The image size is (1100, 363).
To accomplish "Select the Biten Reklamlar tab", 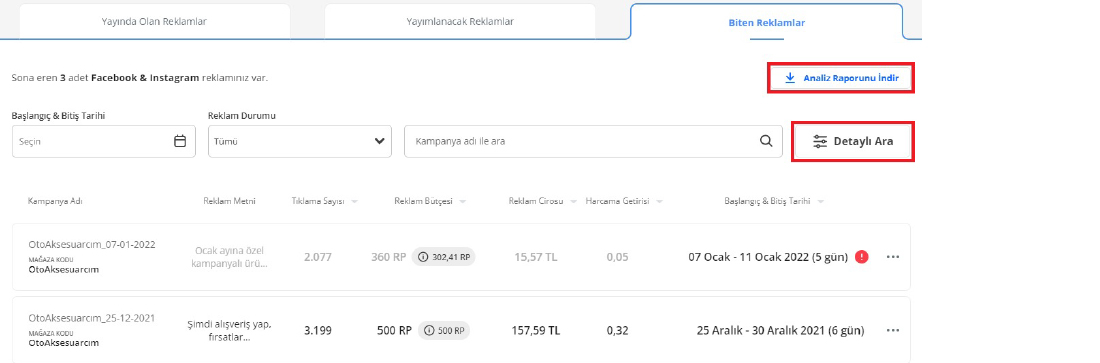I will pos(766,22).
